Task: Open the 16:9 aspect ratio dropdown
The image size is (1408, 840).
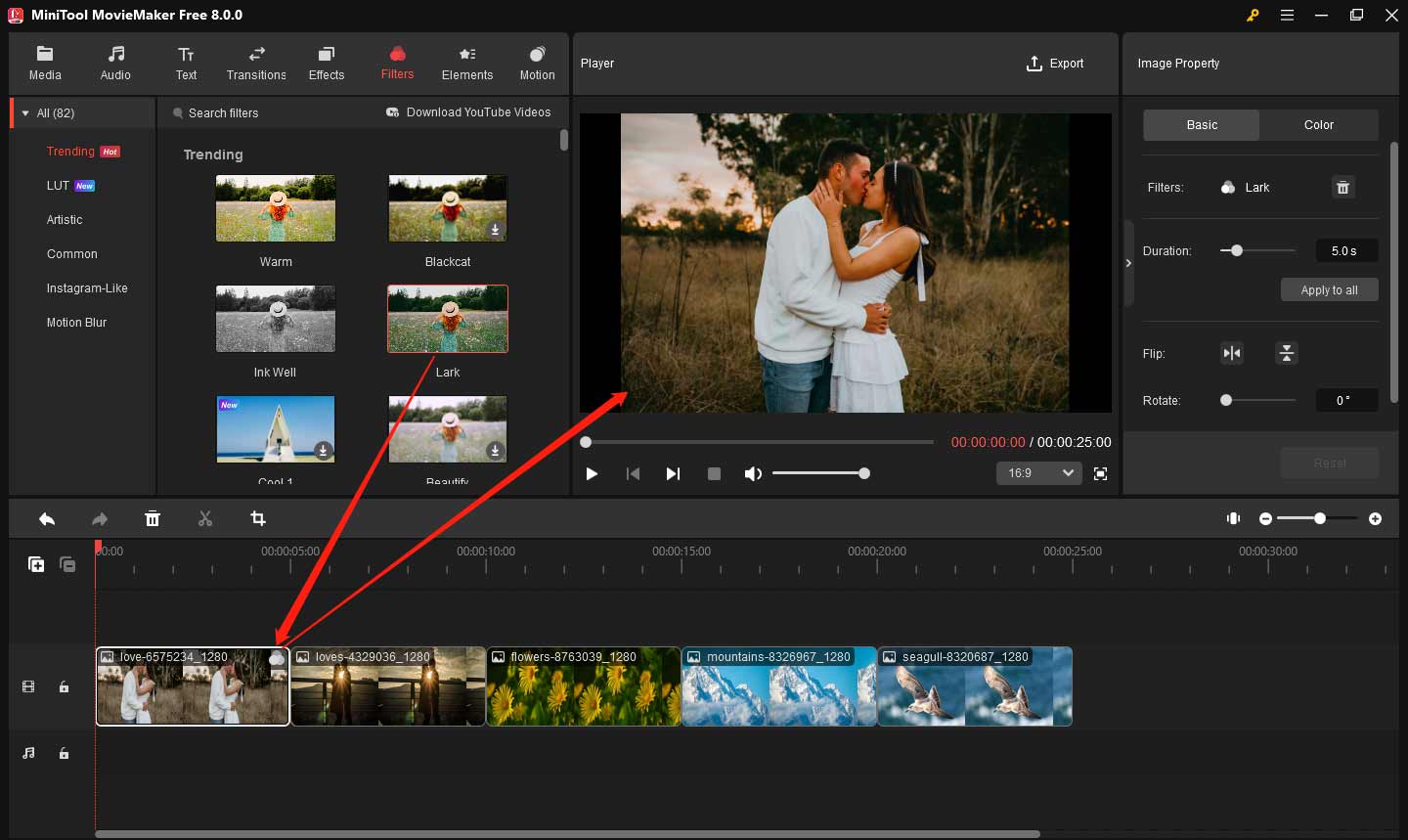Action: [x=1039, y=473]
